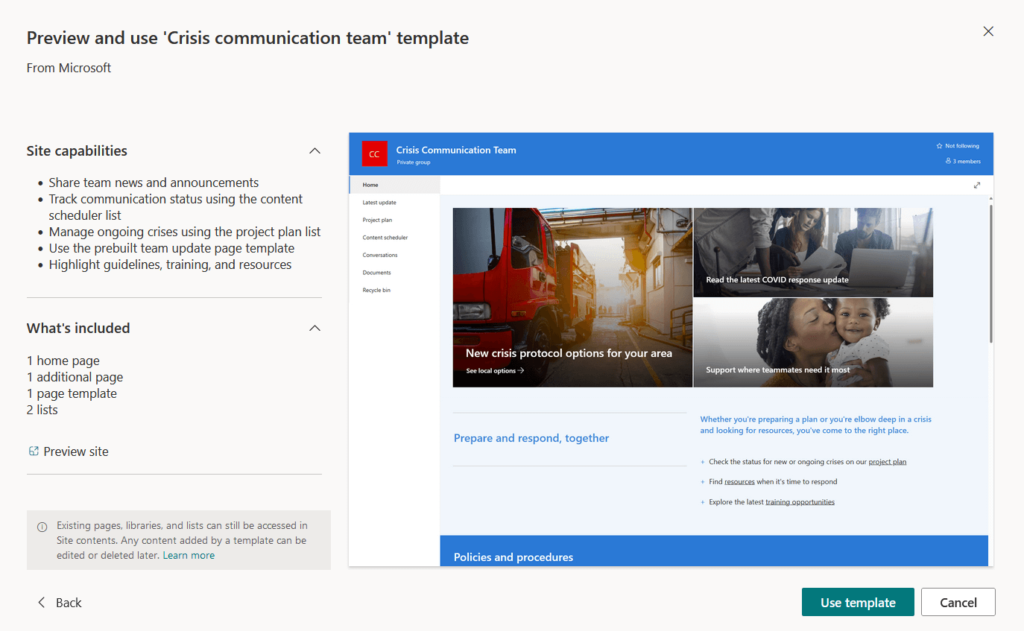Image resolution: width=1024 pixels, height=631 pixels.
Task: Close the template preview dialog
Action: tap(988, 31)
